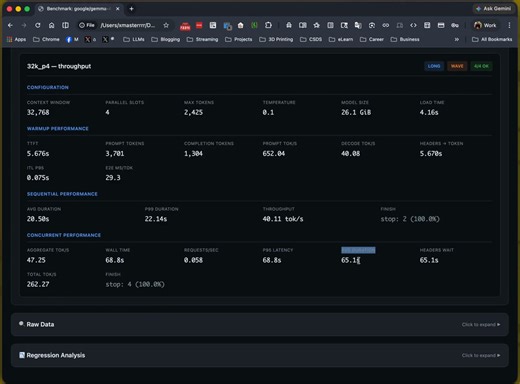
Task: Click the context window value 32,768
Action: 38,112
